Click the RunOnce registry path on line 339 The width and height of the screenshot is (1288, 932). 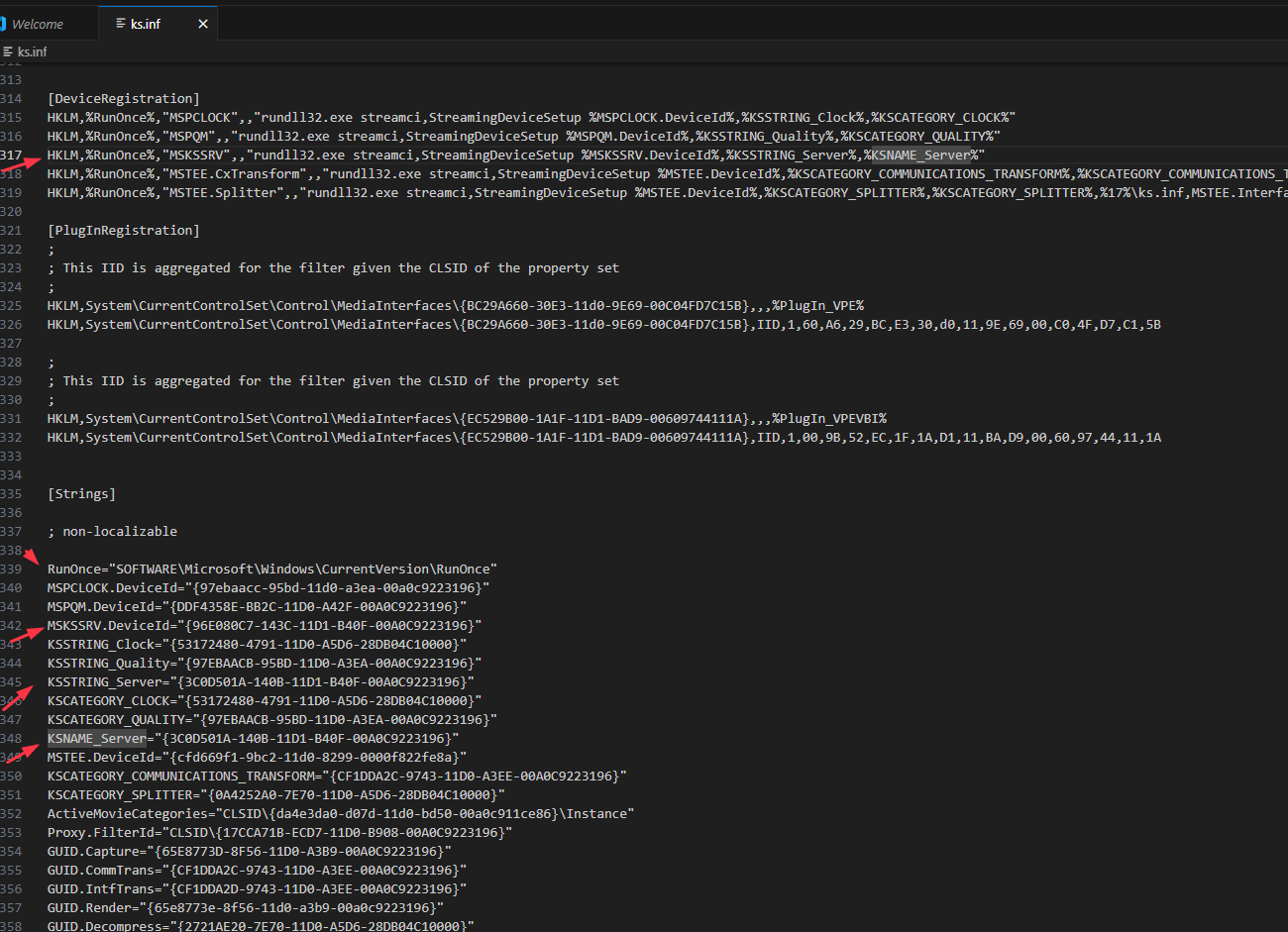(x=270, y=569)
